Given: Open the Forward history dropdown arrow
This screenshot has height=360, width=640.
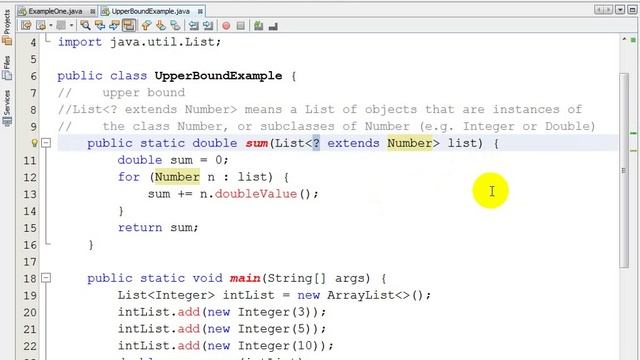Looking at the screenshot, I should [71, 26].
